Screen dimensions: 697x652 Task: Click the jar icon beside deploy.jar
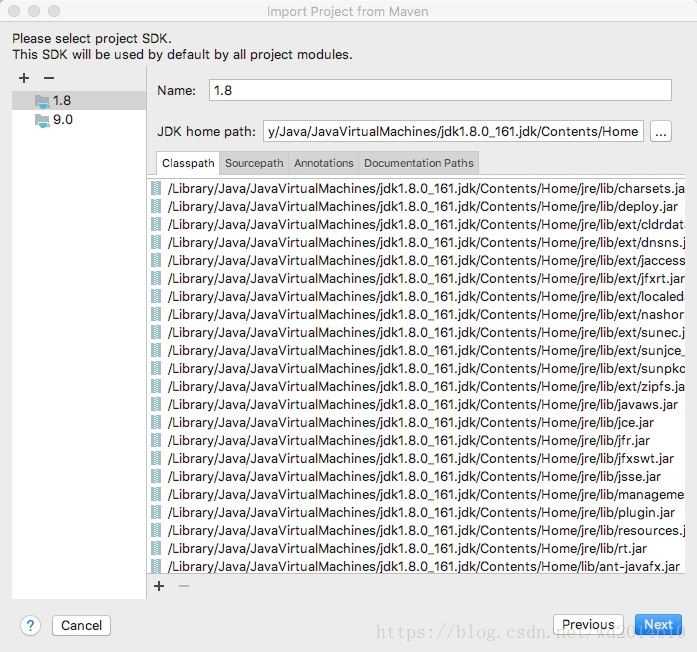156,207
